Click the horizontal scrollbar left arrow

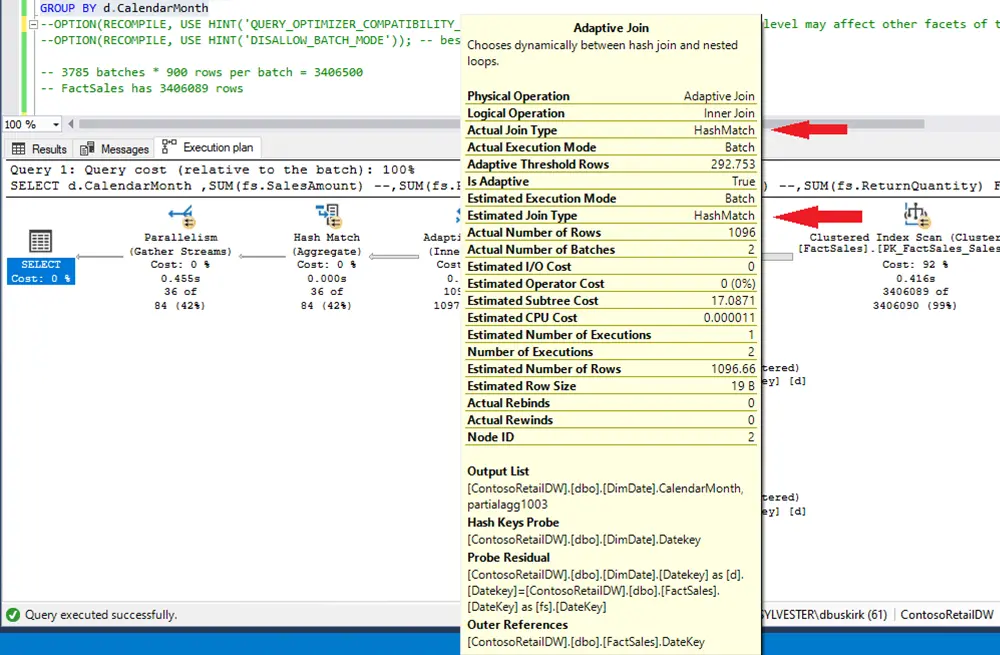71,125
